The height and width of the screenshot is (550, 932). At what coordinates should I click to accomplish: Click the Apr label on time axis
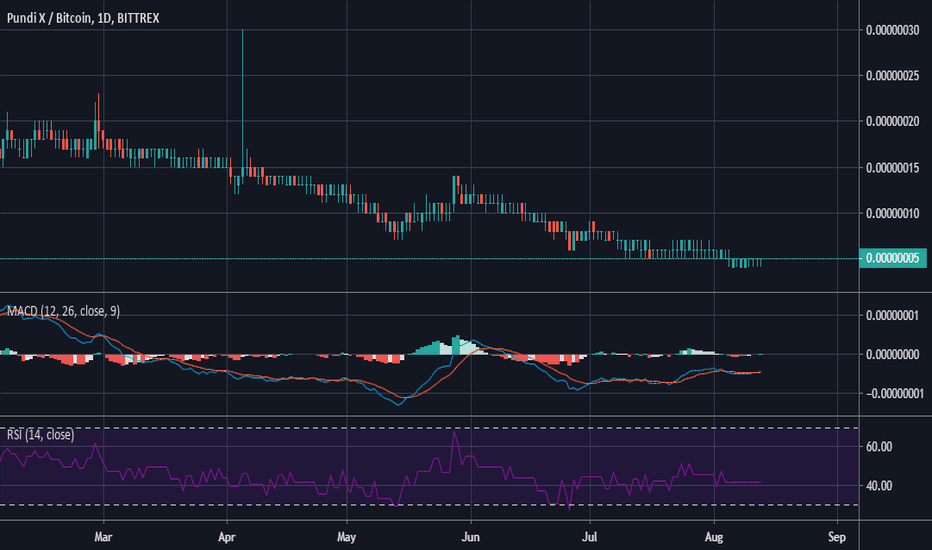(x=226, y=537)
